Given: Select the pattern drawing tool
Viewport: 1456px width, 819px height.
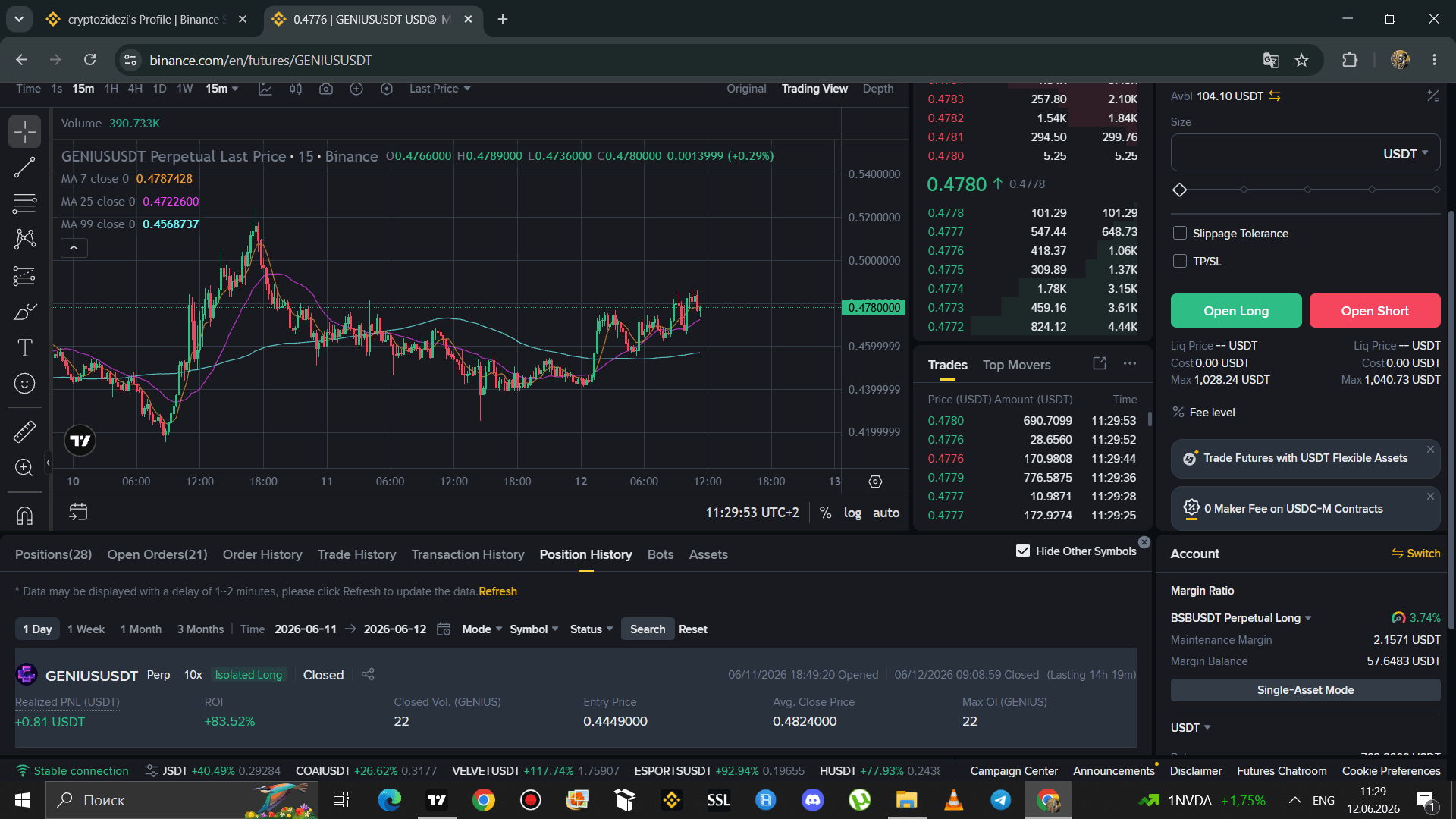Looking at the screenshot, I should pyautogui.click(x=25, y=240).
